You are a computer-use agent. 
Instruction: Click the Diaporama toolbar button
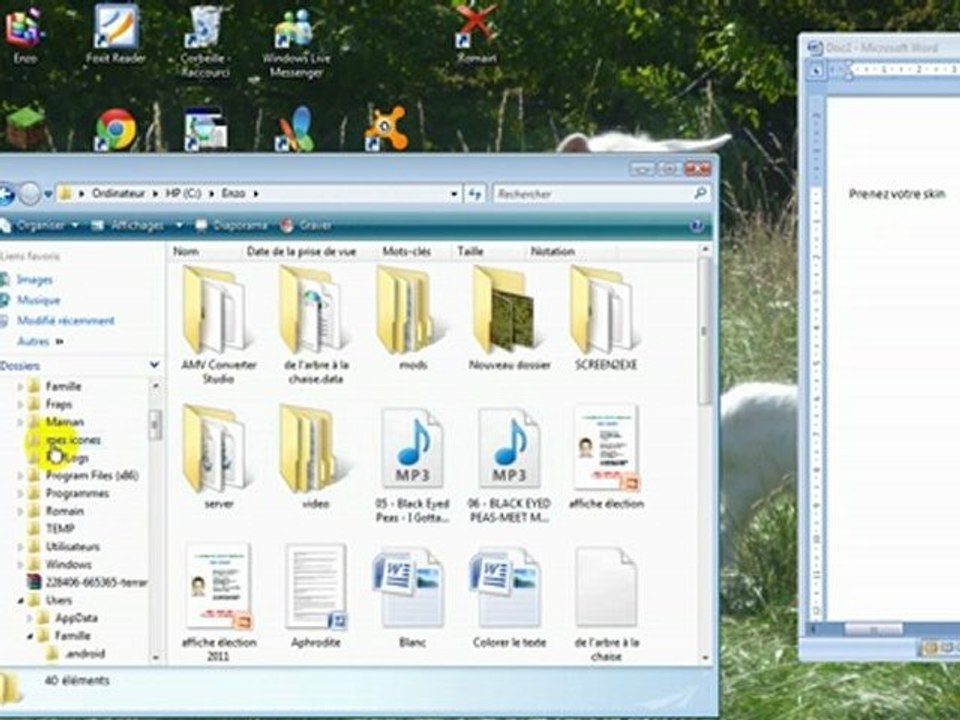(x=231, y=225)
